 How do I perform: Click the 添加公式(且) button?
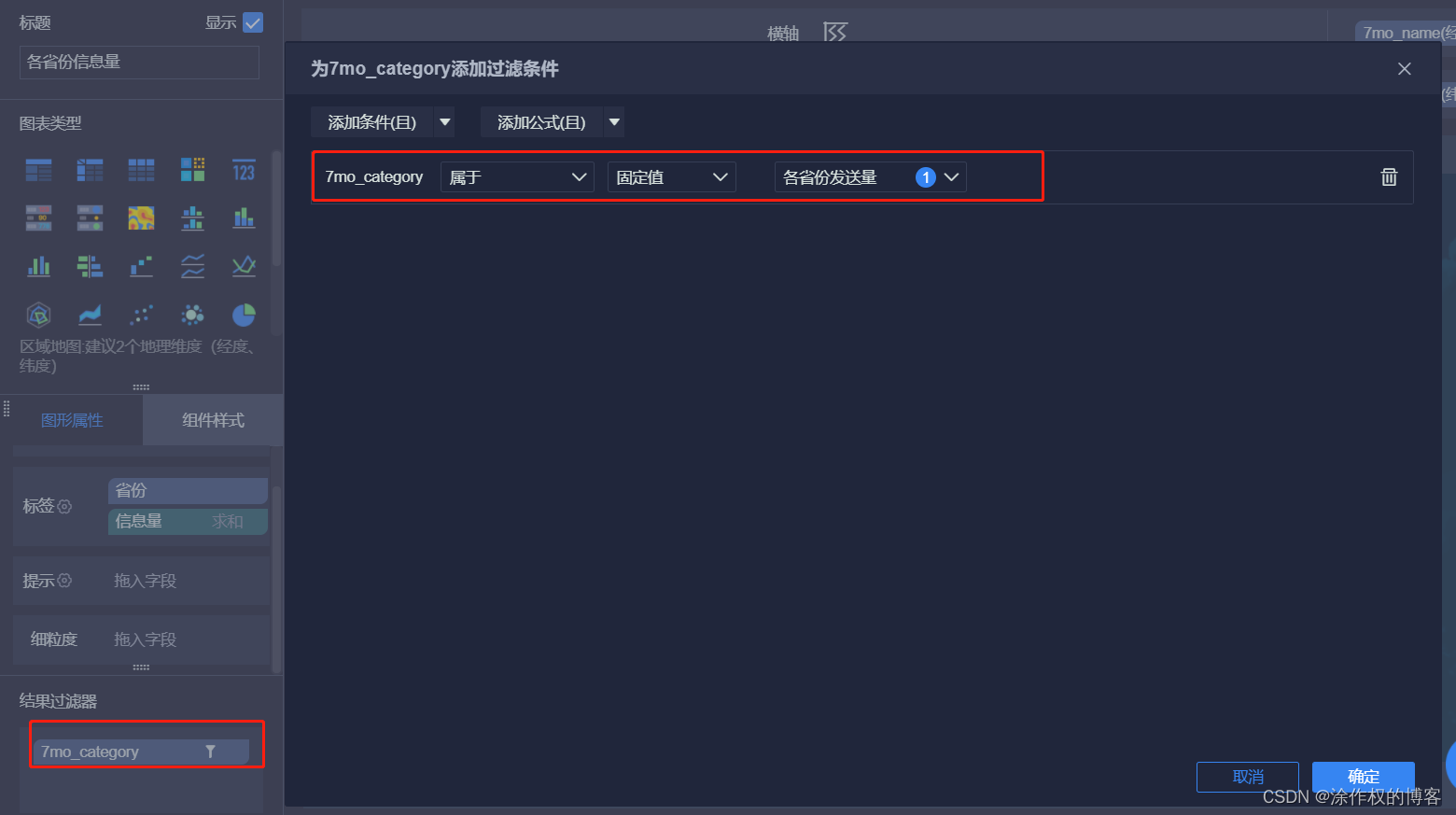coord(541,122)
